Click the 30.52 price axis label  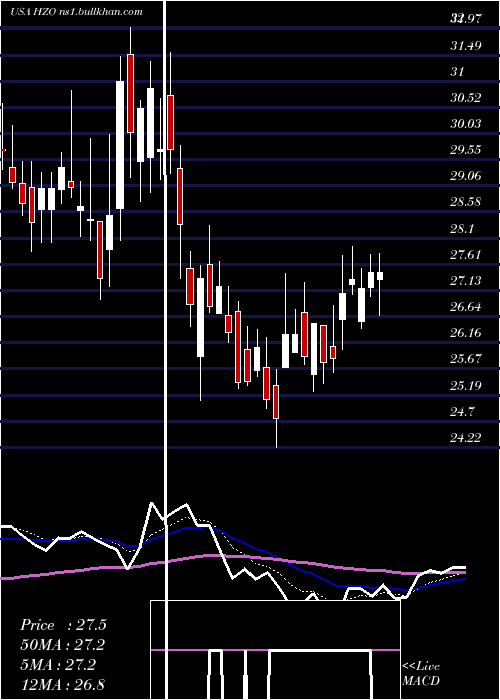[466, 98]
